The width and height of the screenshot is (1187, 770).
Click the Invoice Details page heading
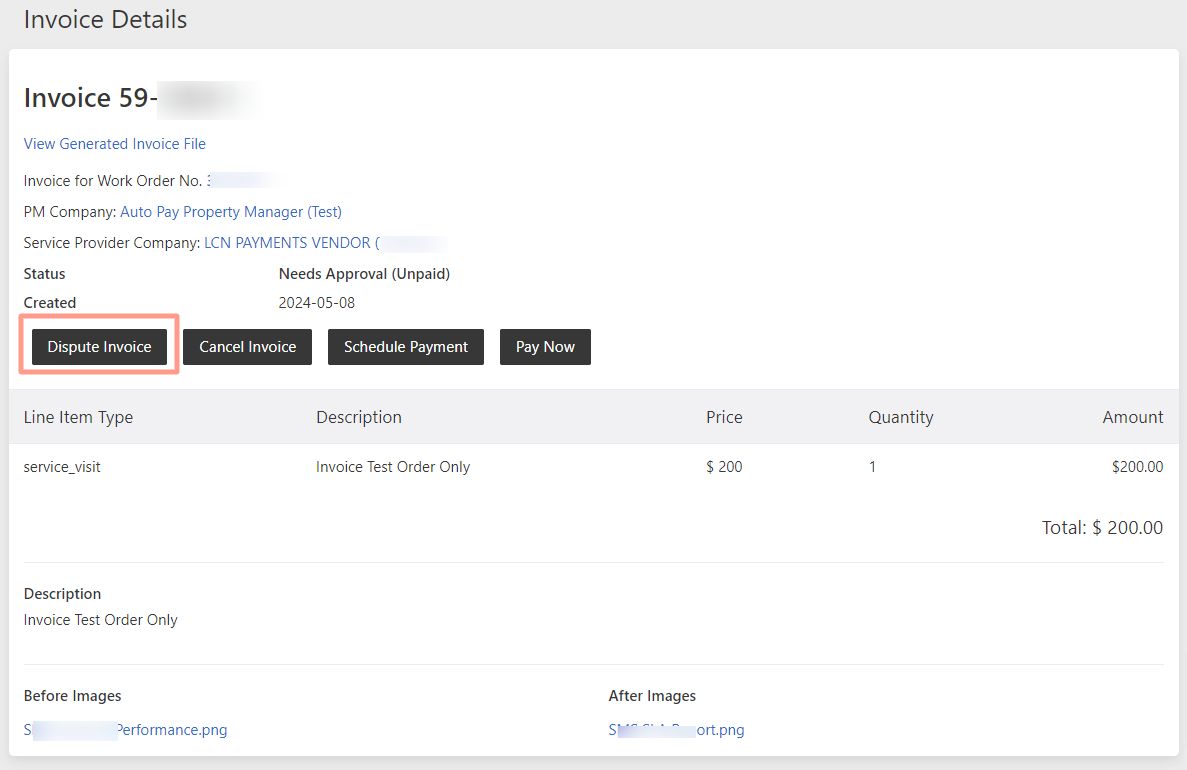coord(105,20)
